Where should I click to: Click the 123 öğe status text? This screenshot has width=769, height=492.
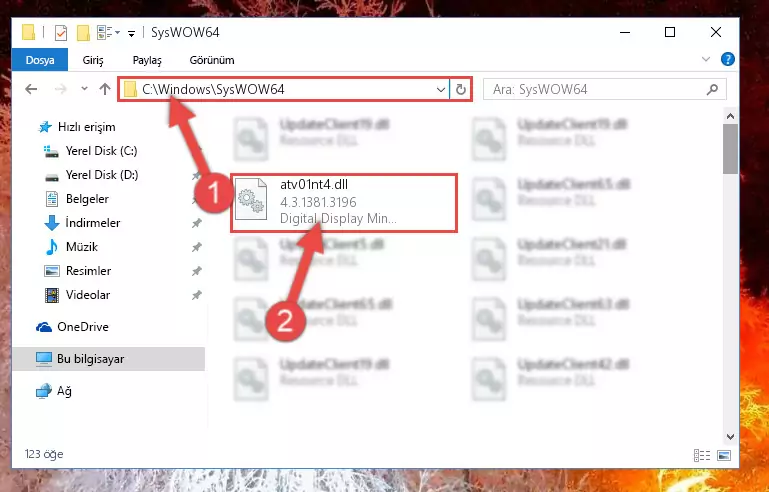(44, 454)
